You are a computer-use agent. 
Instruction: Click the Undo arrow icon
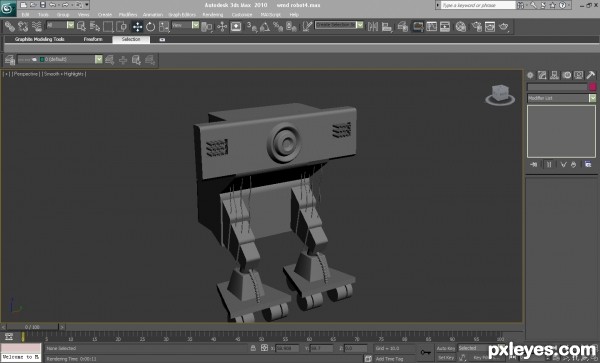point(52,5)
